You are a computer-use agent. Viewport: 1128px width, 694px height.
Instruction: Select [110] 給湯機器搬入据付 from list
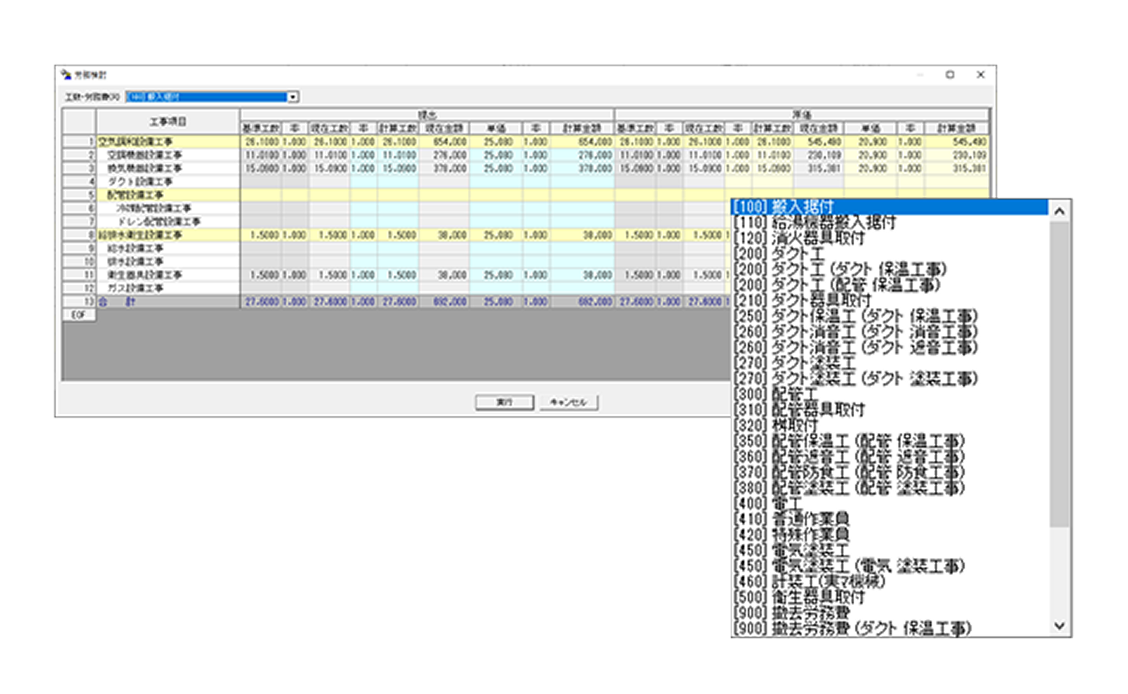coord(814,223)
